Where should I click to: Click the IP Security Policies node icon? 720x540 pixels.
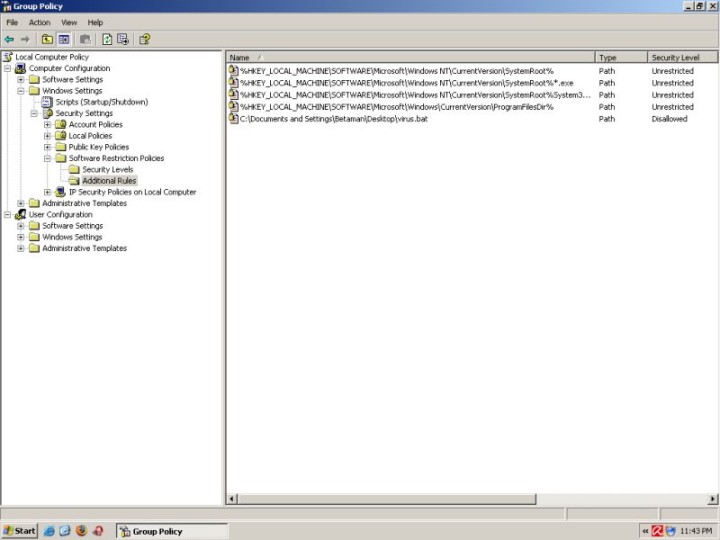coord(60,192)
